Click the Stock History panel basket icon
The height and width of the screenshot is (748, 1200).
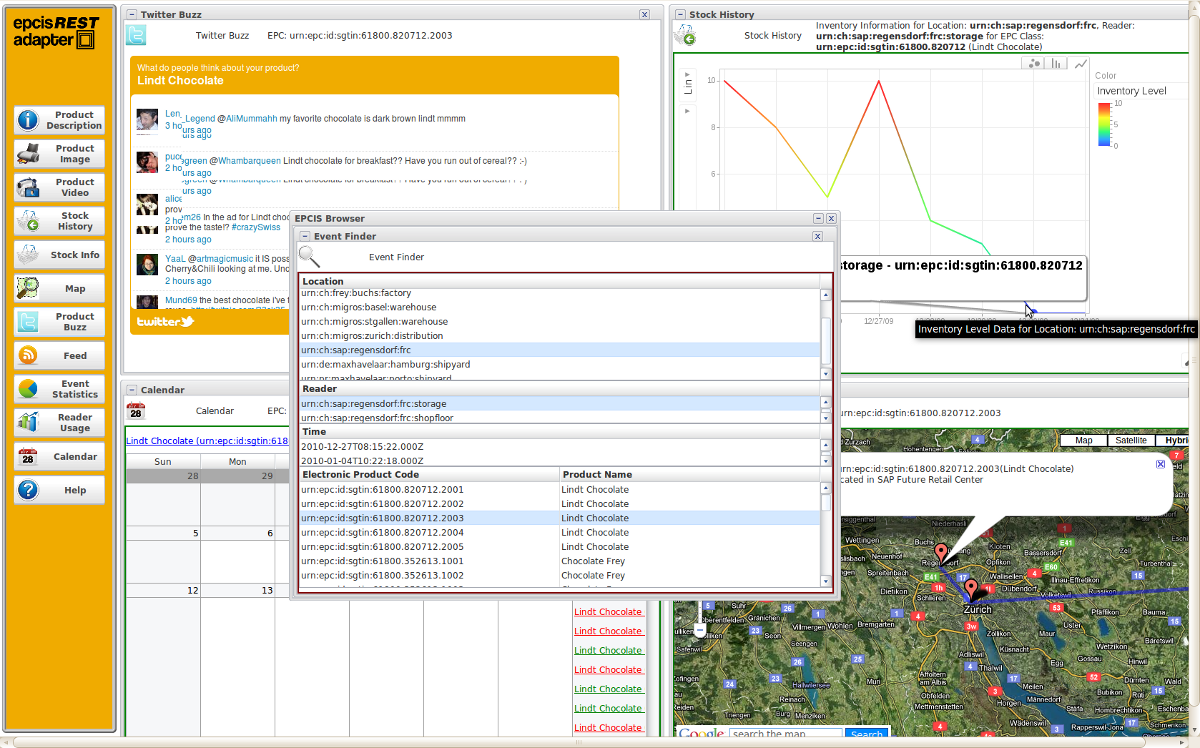point(685,36)
